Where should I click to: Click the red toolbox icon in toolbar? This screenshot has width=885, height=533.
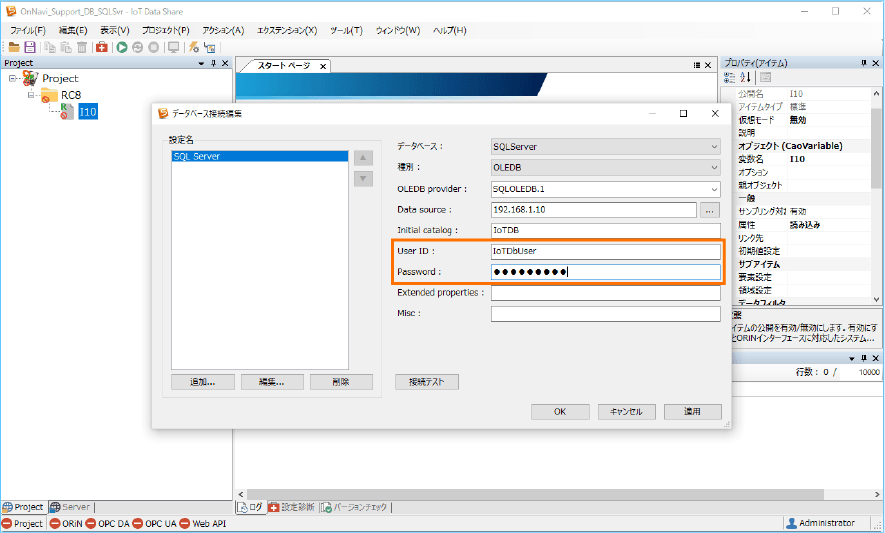coord(102,47)
